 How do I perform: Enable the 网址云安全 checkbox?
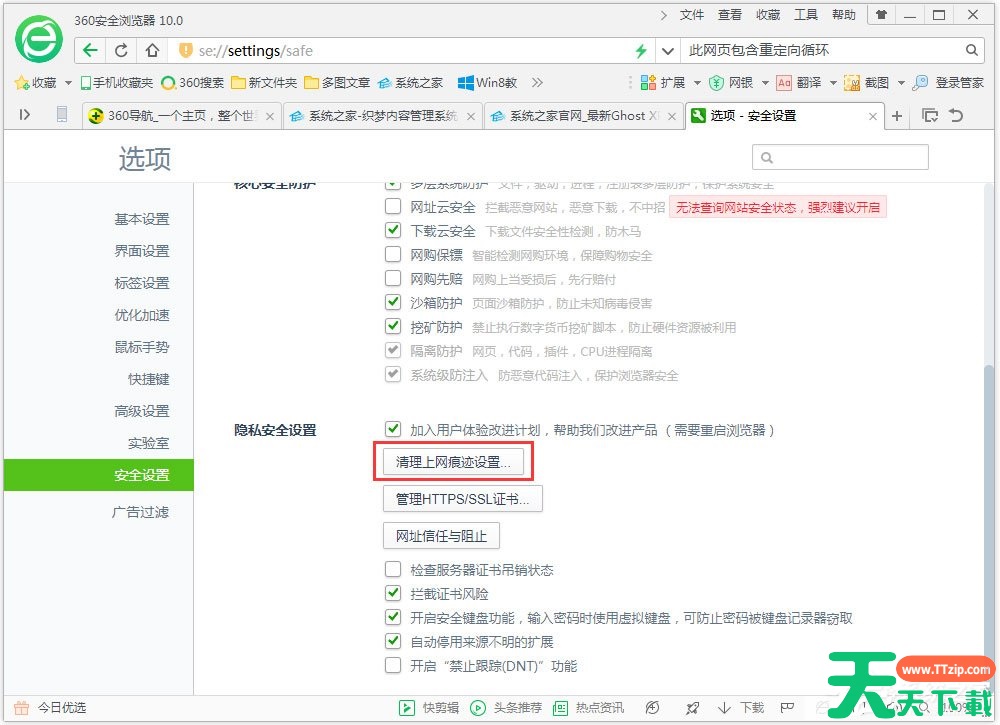coord(393,207)
